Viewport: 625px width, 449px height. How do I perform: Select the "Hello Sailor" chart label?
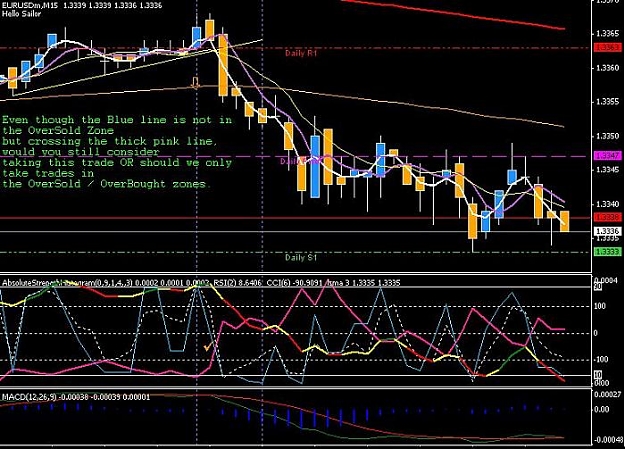tap(21, 14)
